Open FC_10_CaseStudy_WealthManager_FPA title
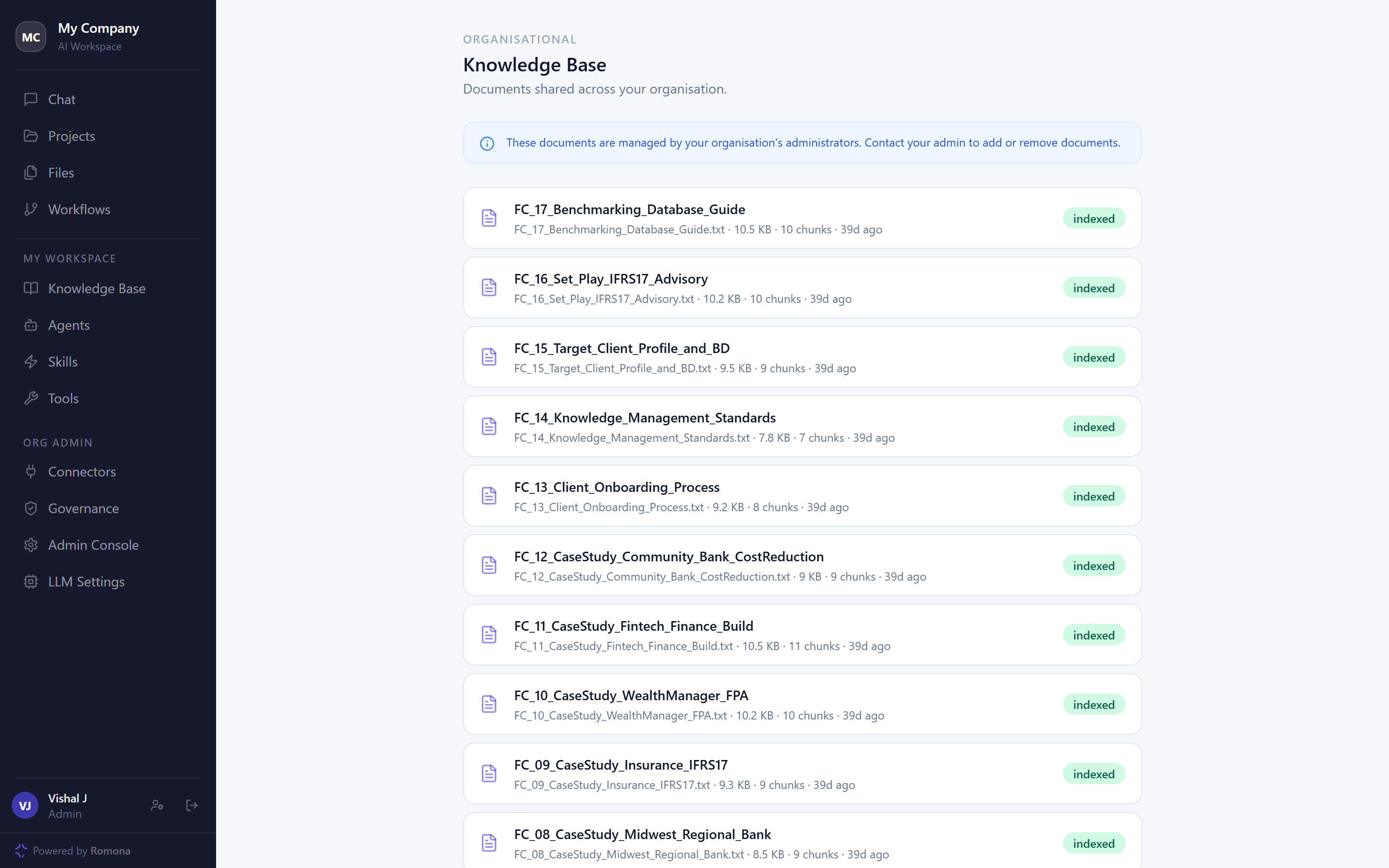 pyautogui.click(x=631, y=696)
